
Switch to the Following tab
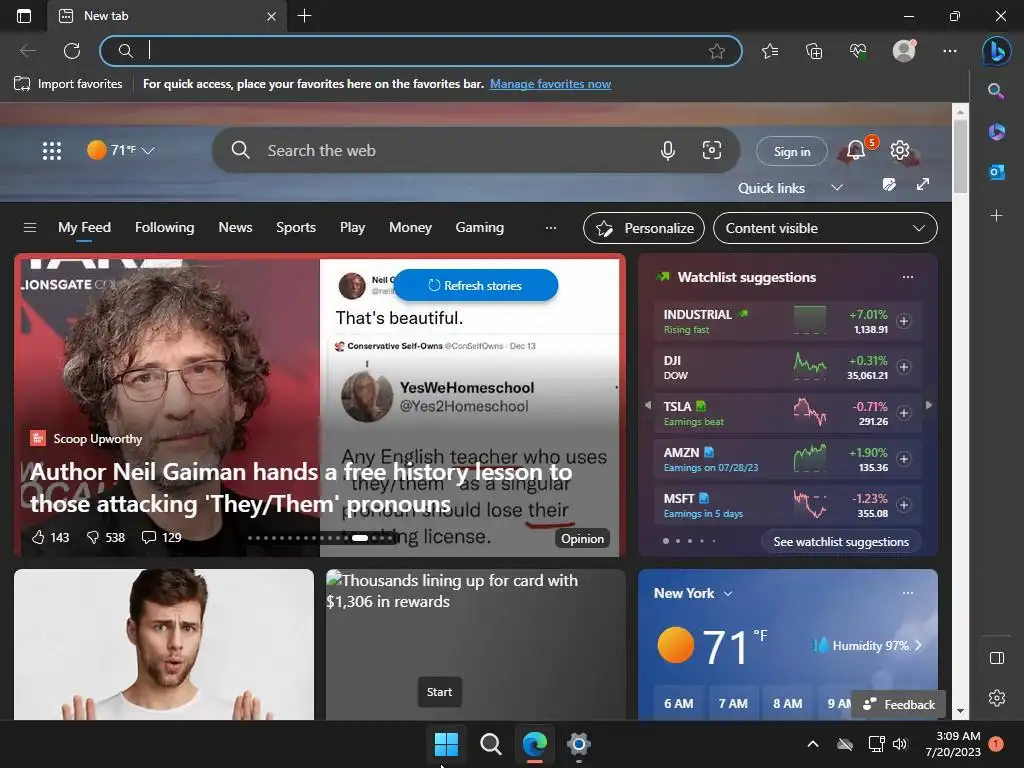pos(165,227)
